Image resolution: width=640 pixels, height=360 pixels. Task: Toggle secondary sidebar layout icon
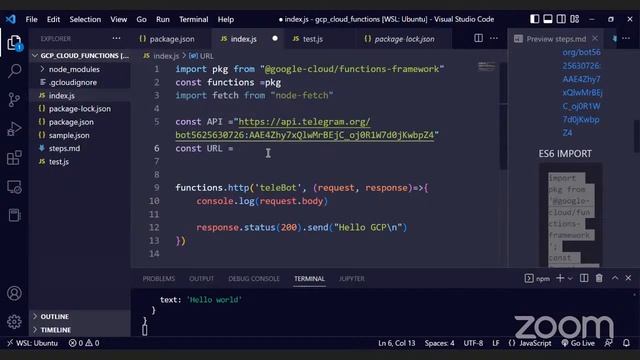click(561, 19)
